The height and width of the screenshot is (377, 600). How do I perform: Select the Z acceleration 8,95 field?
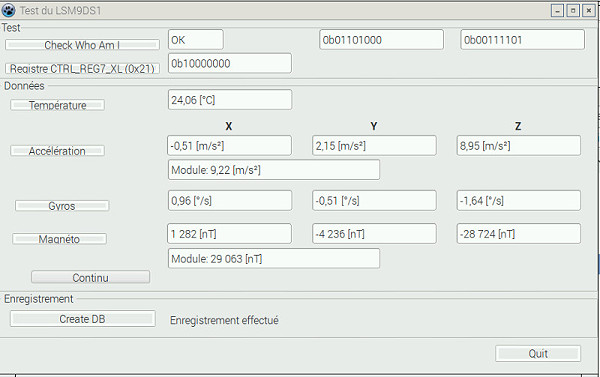point(518,145)
